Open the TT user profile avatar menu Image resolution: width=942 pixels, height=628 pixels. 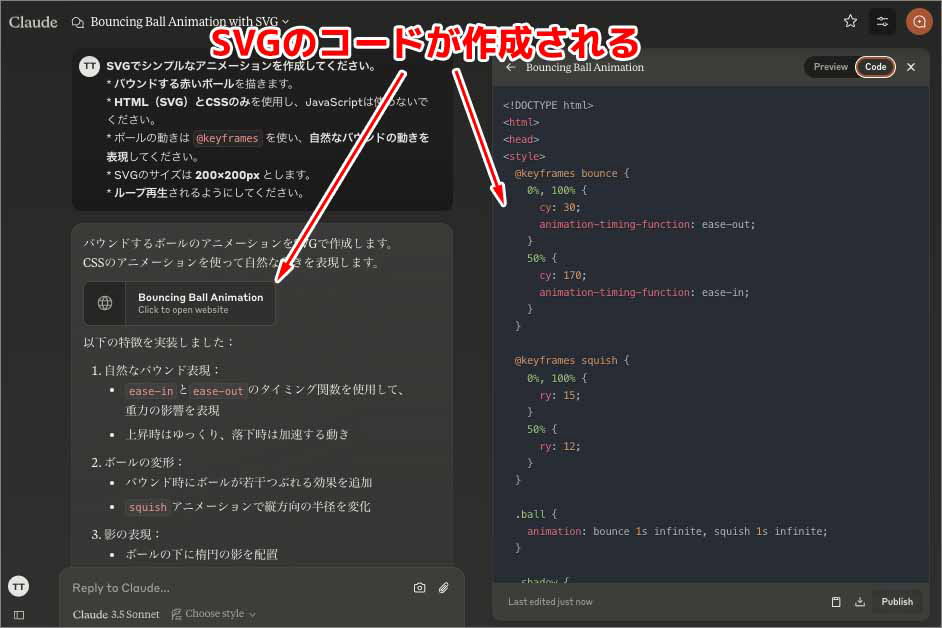point(18,586)
